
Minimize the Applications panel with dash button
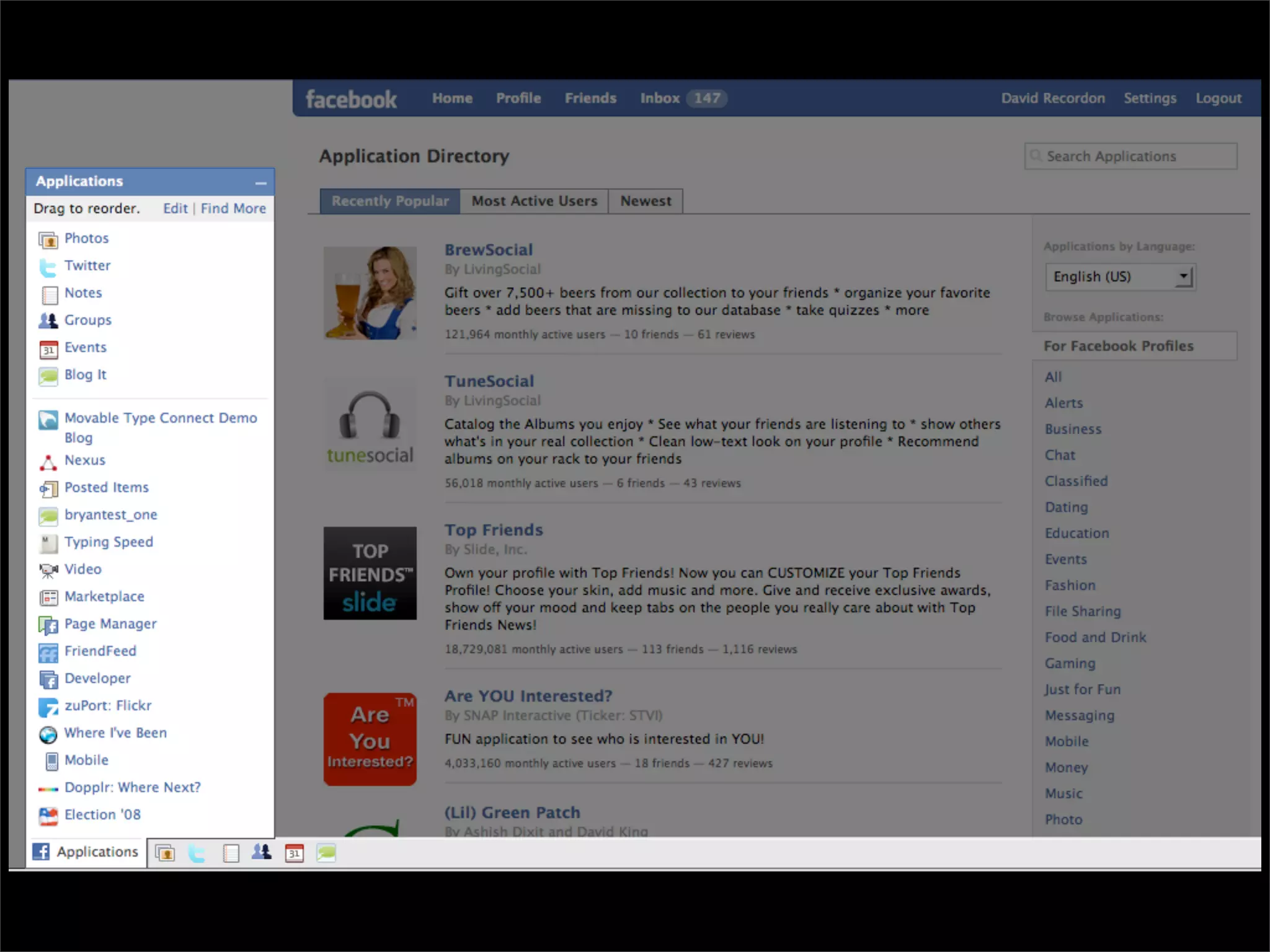coord(261,183)
